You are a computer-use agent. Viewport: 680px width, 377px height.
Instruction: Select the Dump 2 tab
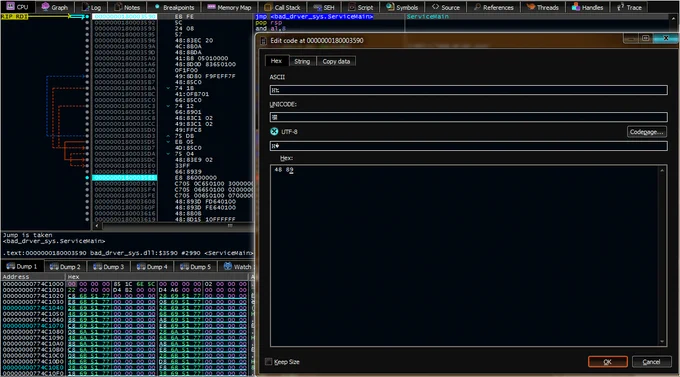(x=65, y=266)
